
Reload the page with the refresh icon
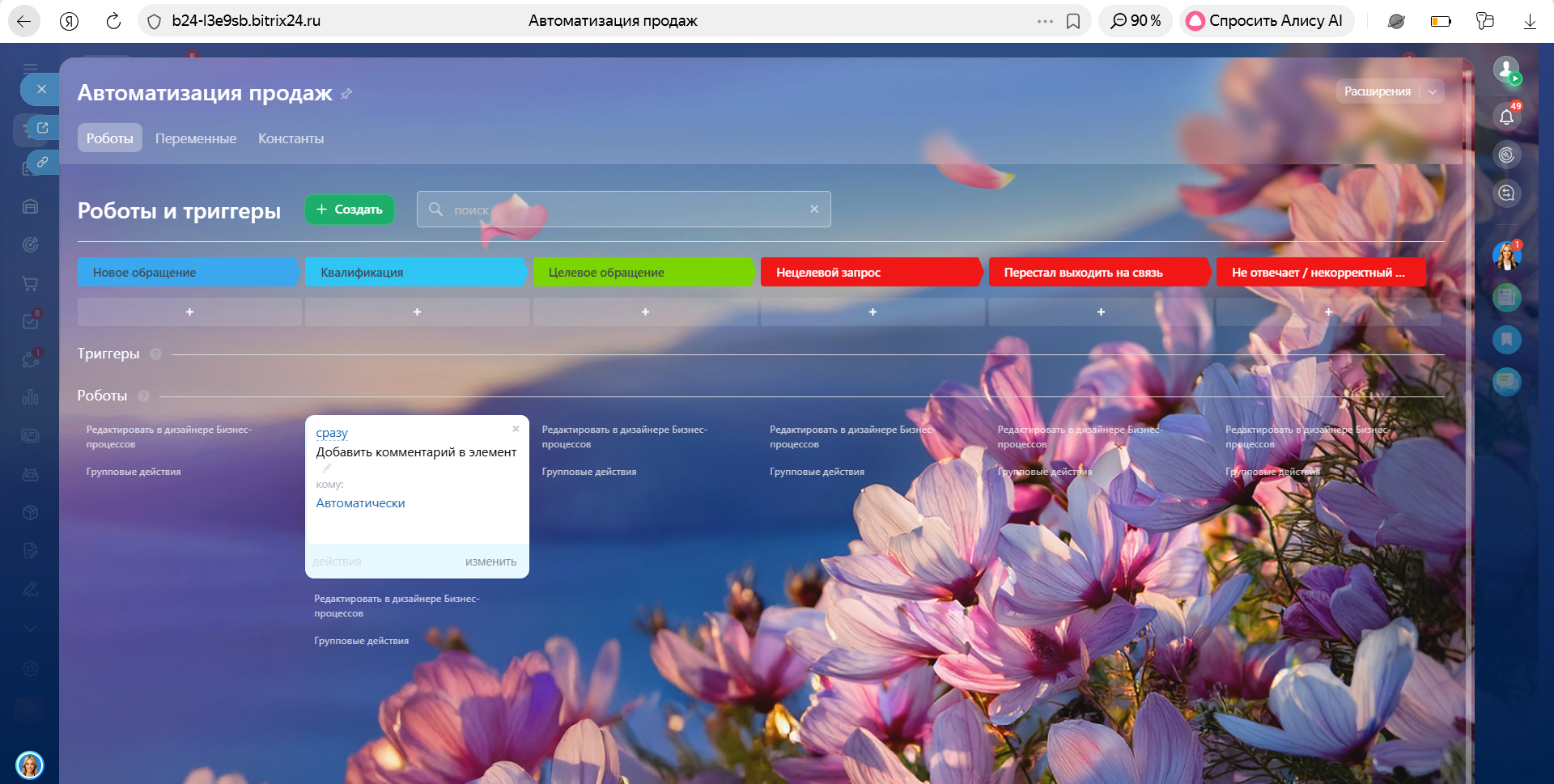tap(113, 21)
